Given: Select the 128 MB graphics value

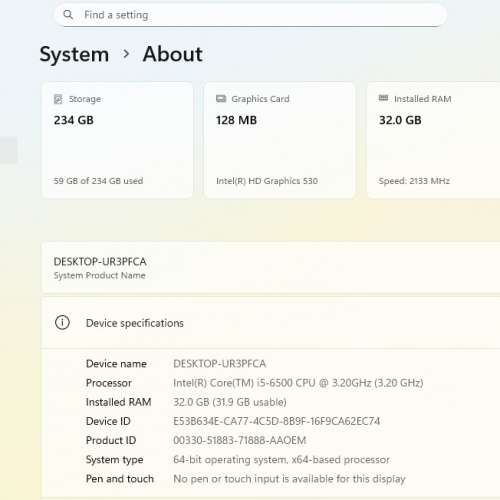Looking at the screenshot, I should pos(236,120).
